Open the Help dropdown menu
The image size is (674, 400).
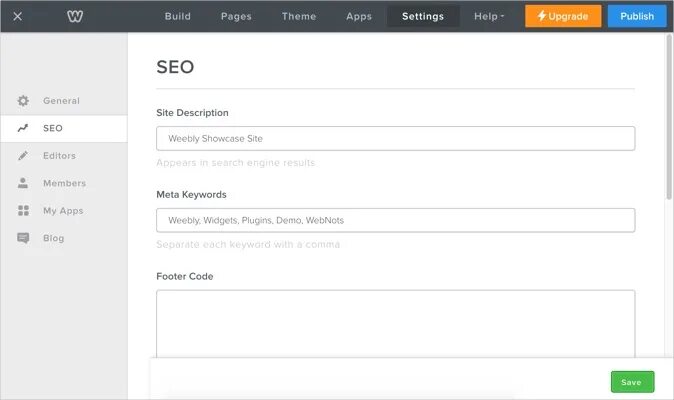489,16
